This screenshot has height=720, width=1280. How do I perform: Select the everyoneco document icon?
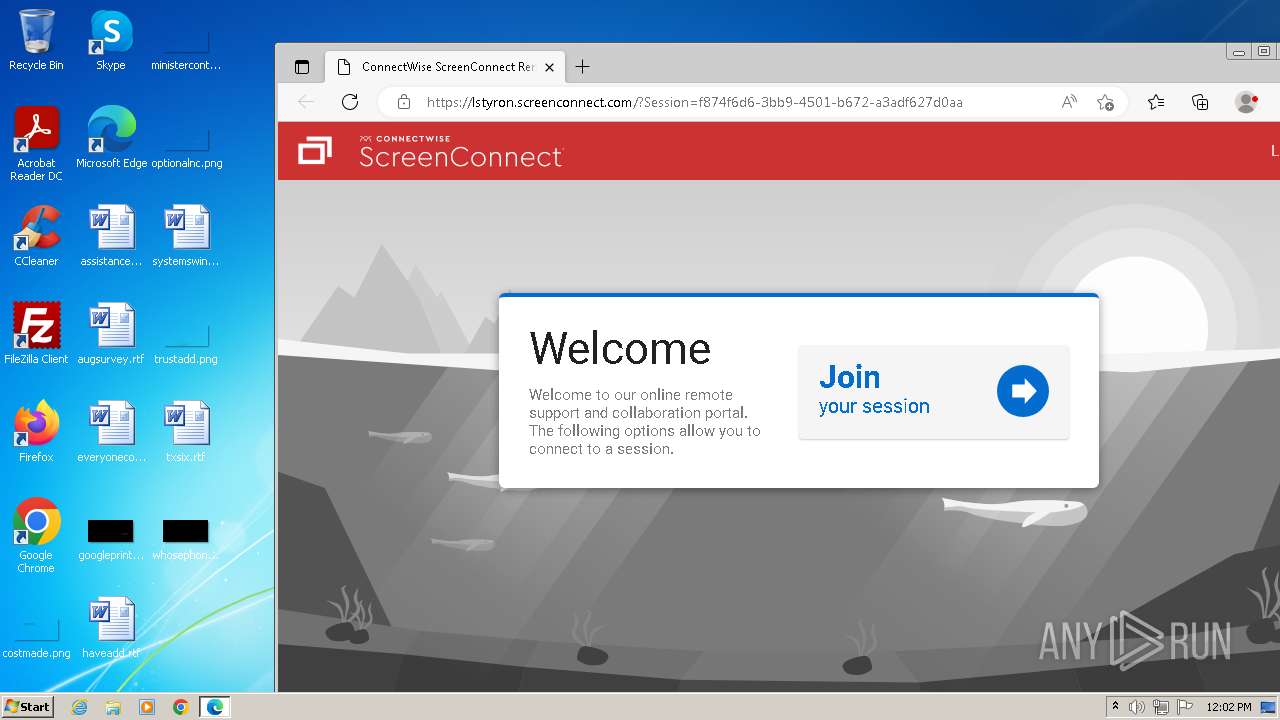[111, 432]
